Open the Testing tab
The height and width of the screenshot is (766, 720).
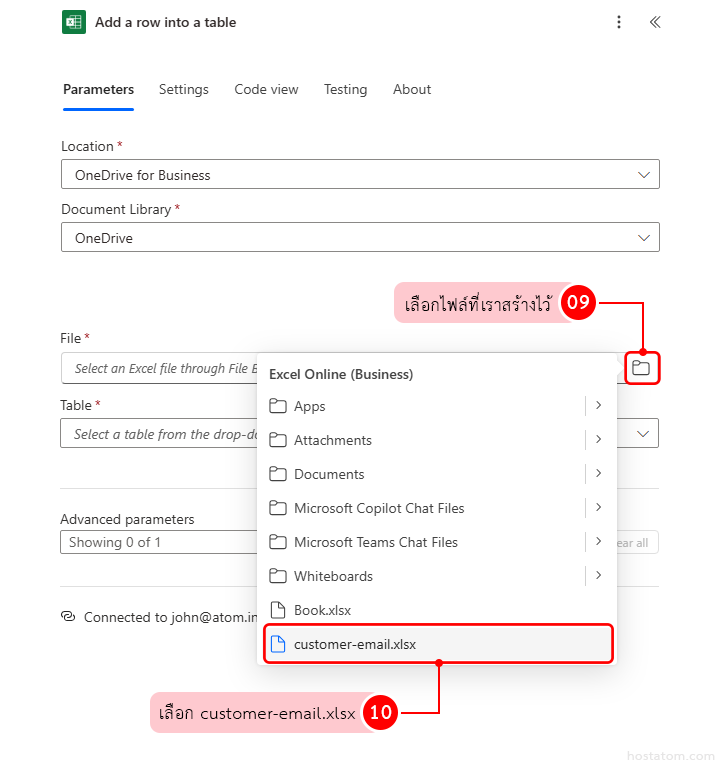345,90
